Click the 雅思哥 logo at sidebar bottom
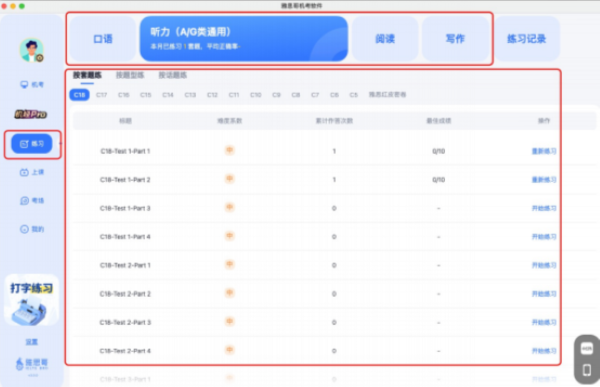This screenshot has width=600, height=387. coord(32,364)
